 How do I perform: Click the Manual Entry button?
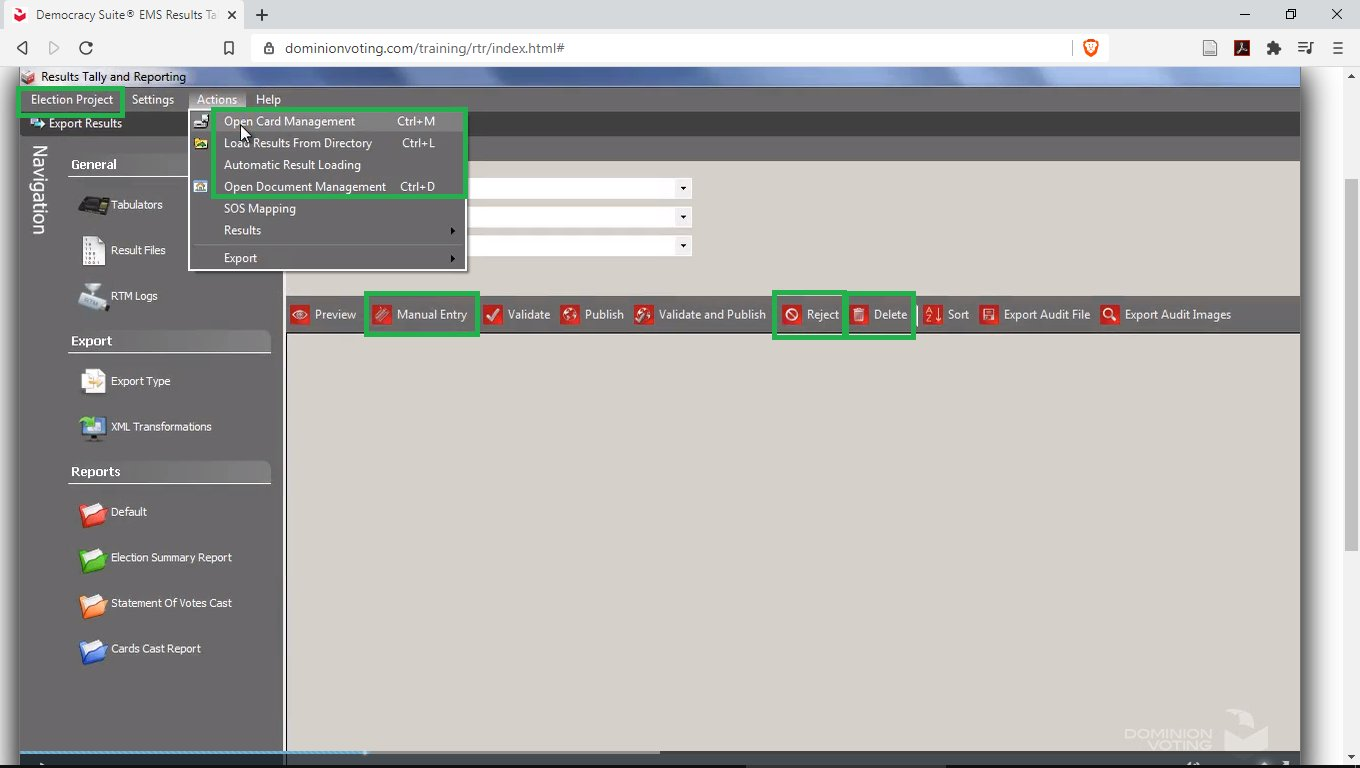(421, 315)
